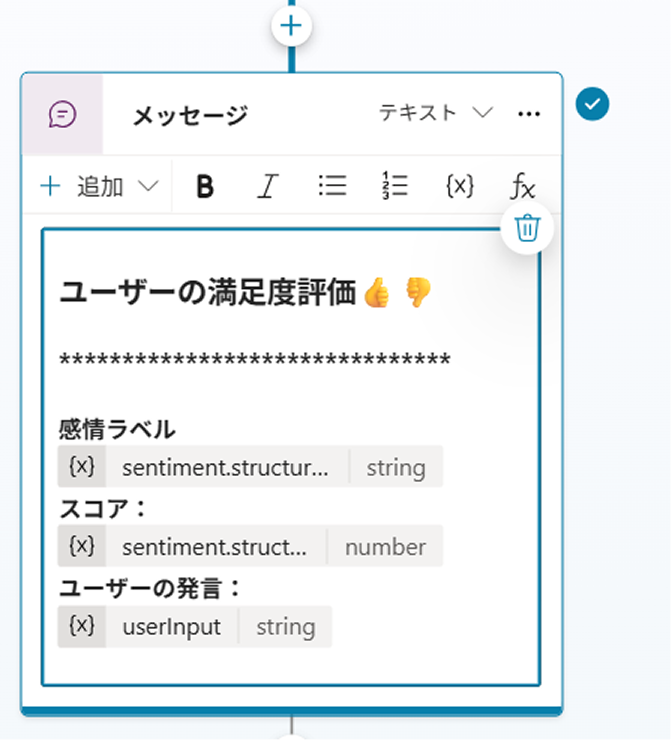
Task: Expand the 追加 dropdown chevron
Action: (148, 186)
